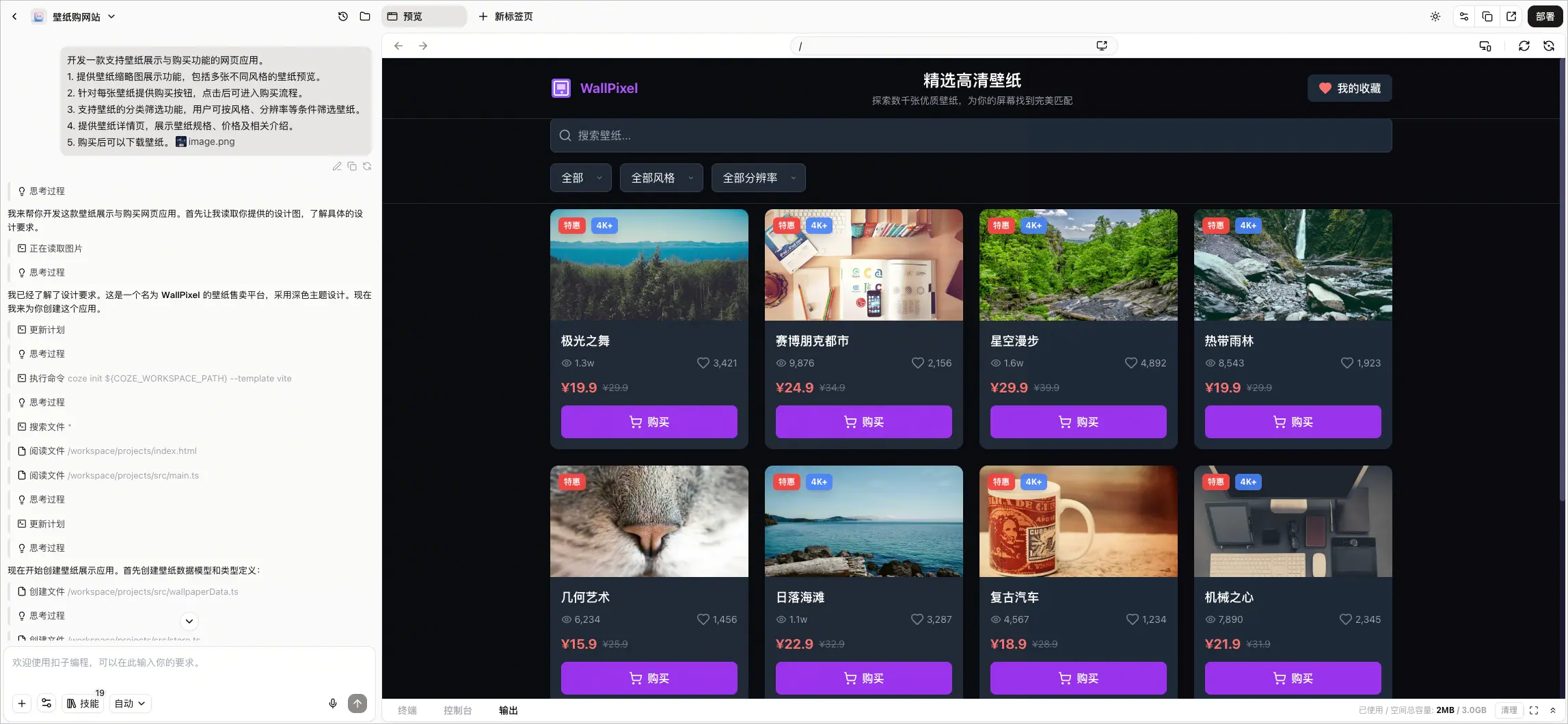Like the 机械之心 wallpaper heart
The height and width of the screenshot is (724, 1568).
pos(1345,619)
